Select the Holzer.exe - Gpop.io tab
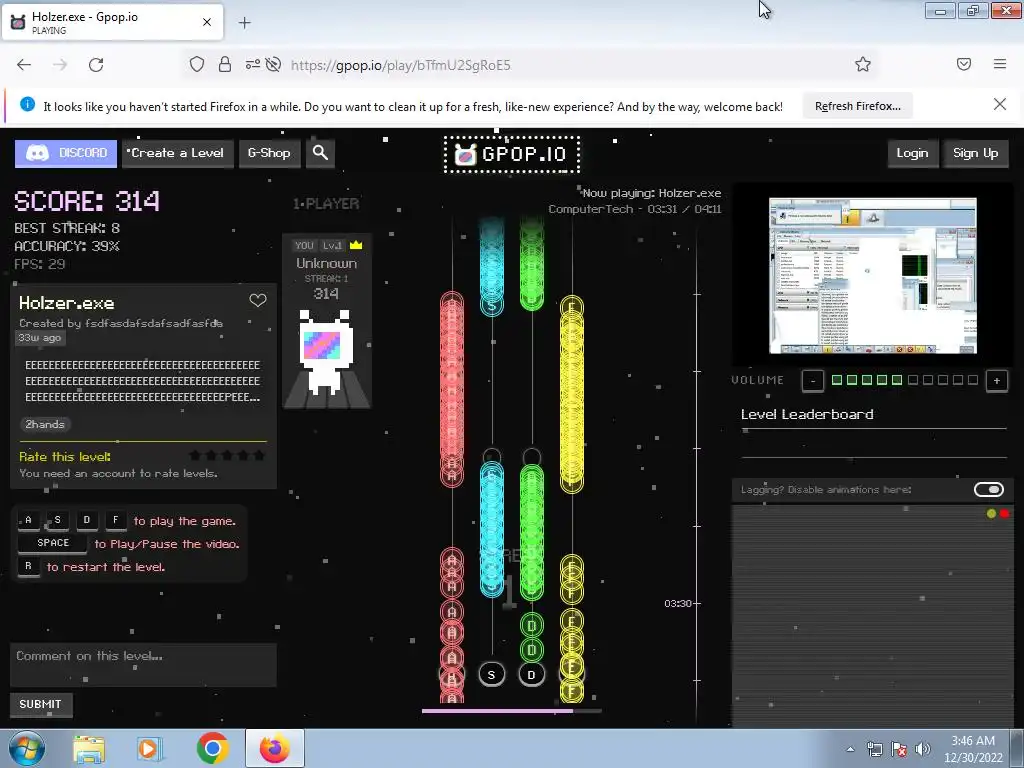The image size is (1024, 768). coord(112,22)
